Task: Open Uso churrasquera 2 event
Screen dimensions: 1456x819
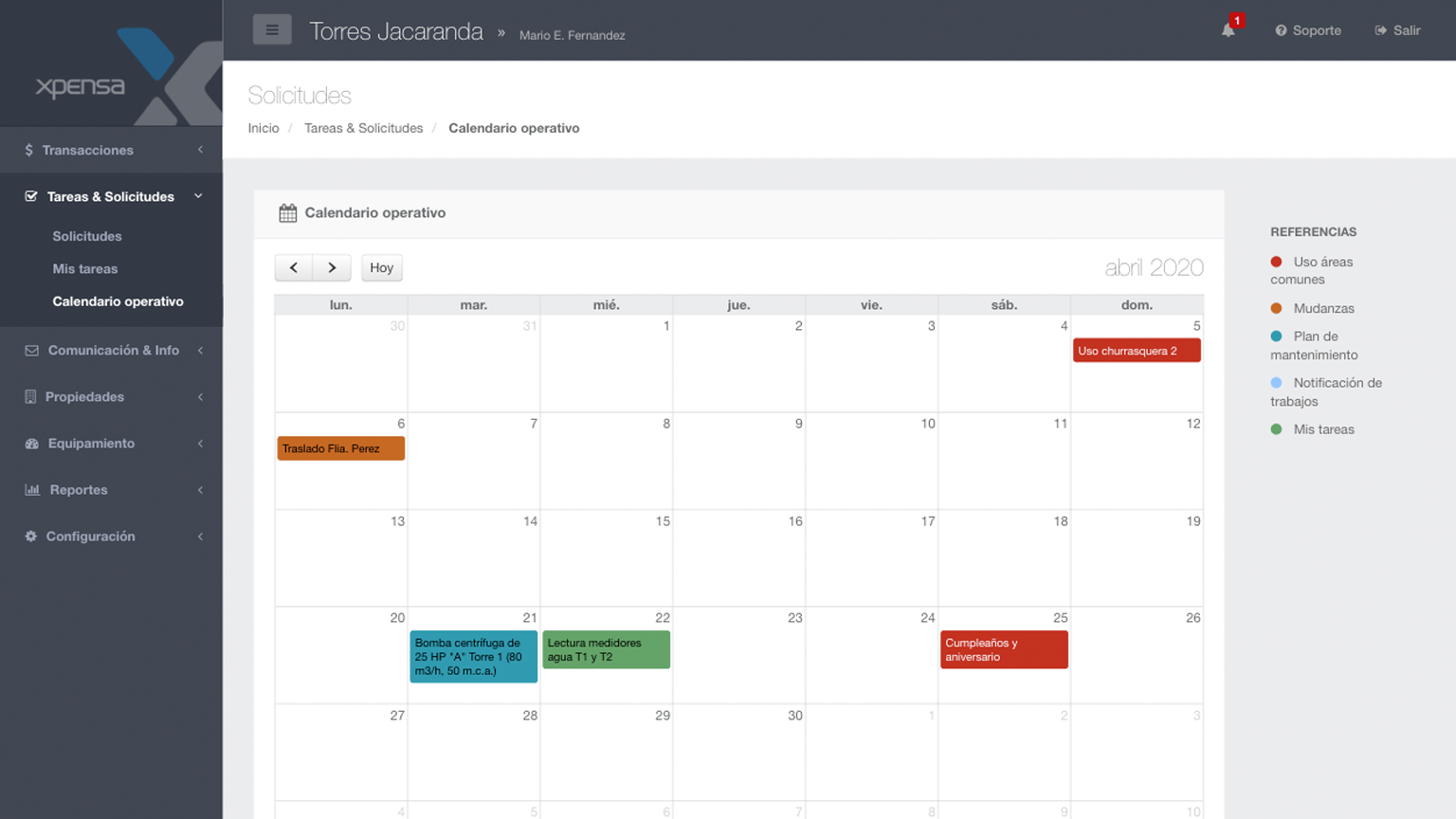Action: (1137, 351)
